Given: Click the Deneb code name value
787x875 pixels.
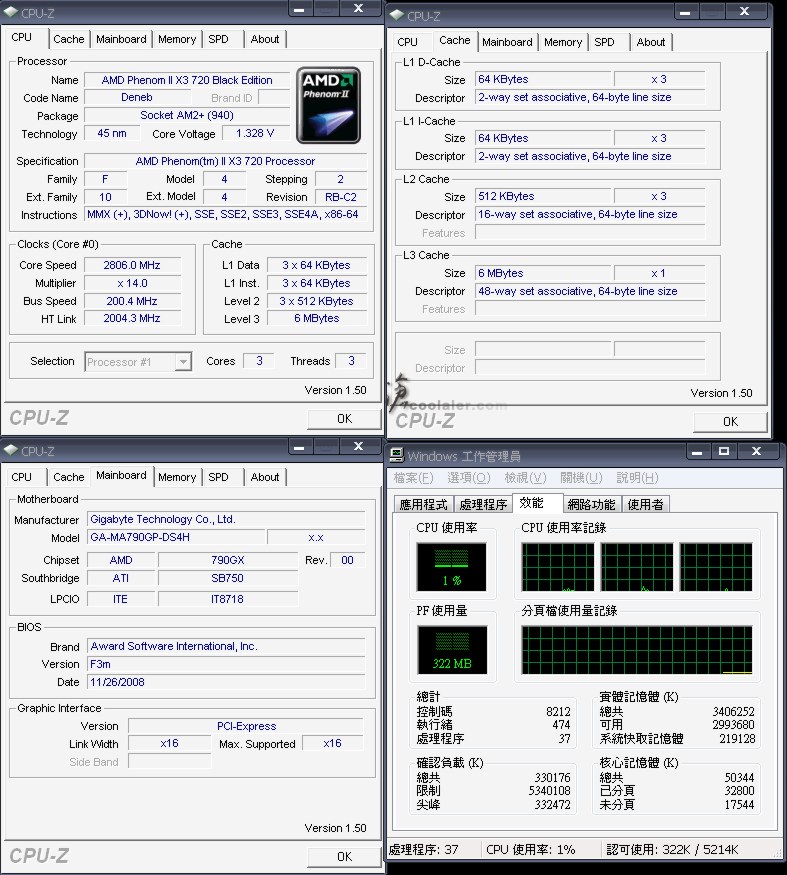Looking at the screenshot, I should tap(137, 97).
